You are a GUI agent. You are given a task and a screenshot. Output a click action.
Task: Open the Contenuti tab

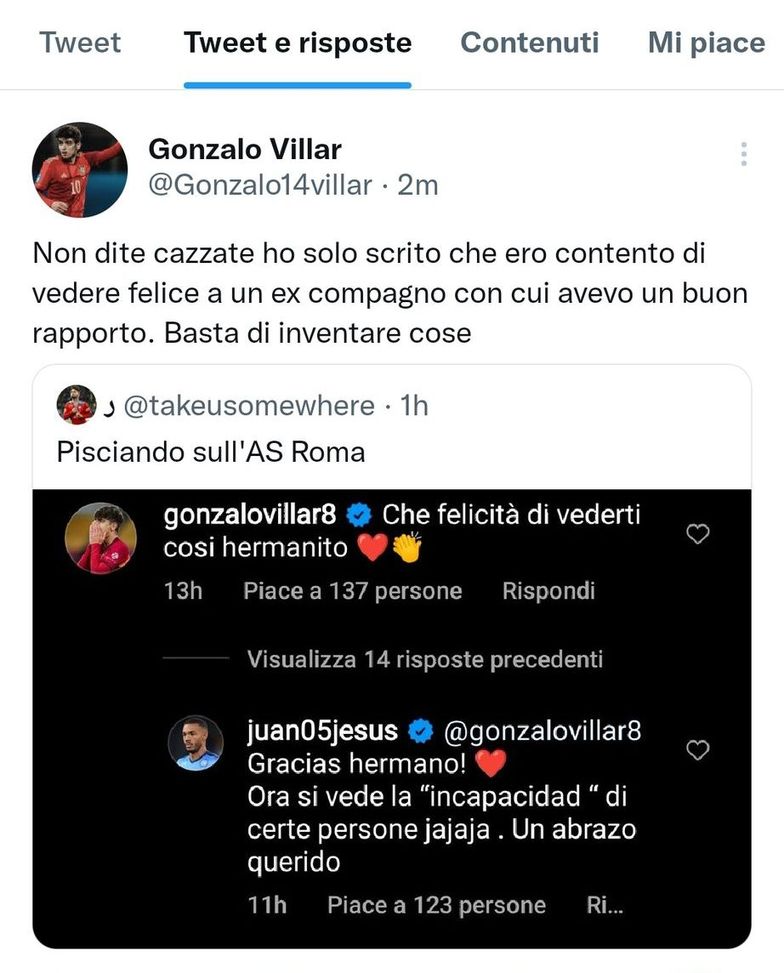point(529,43)
